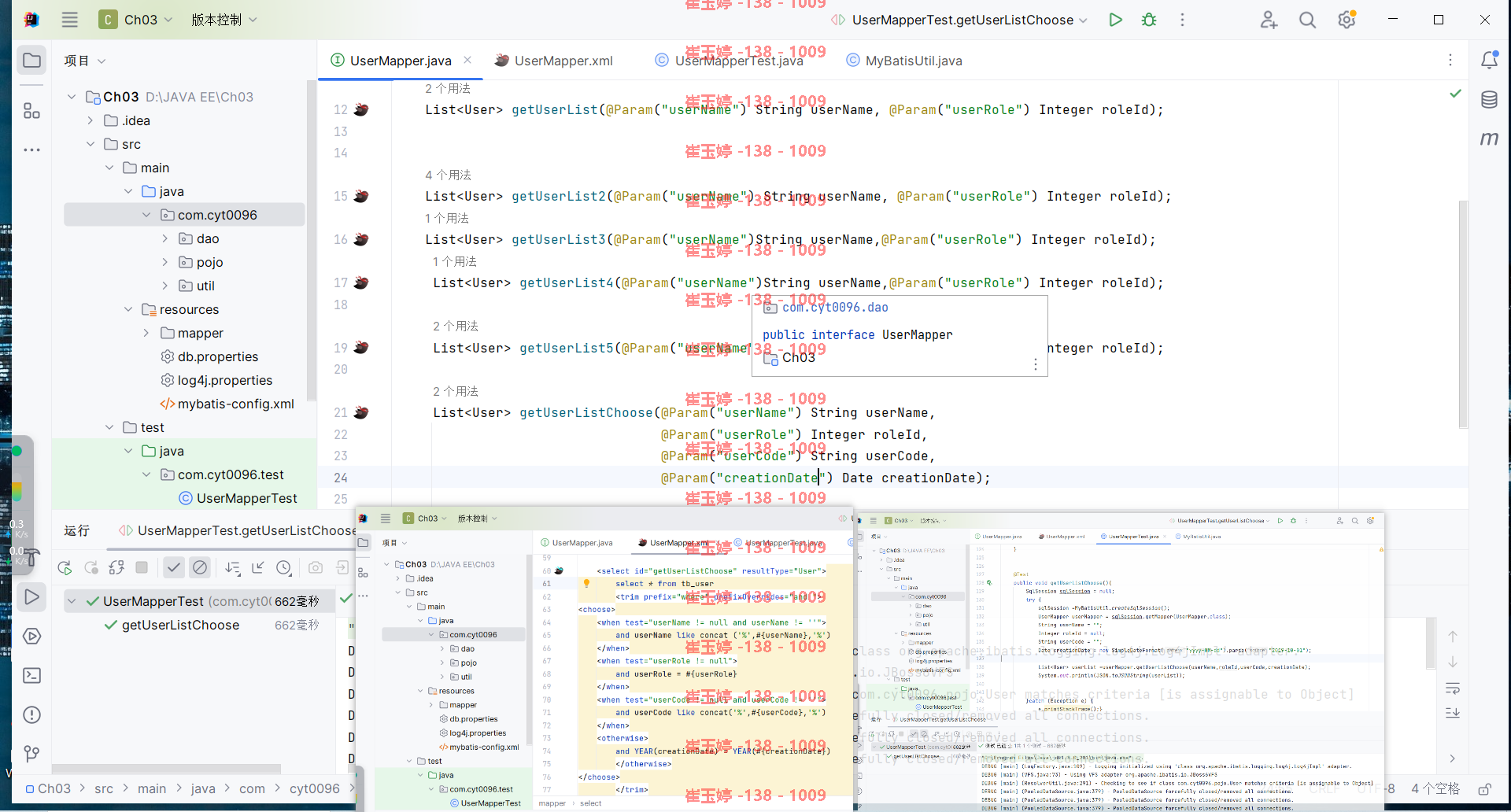Image resolution: width=1511 pixels, height=812 pixels.
Task: Toggle scroll to end in console
Action: (1453, 713)
